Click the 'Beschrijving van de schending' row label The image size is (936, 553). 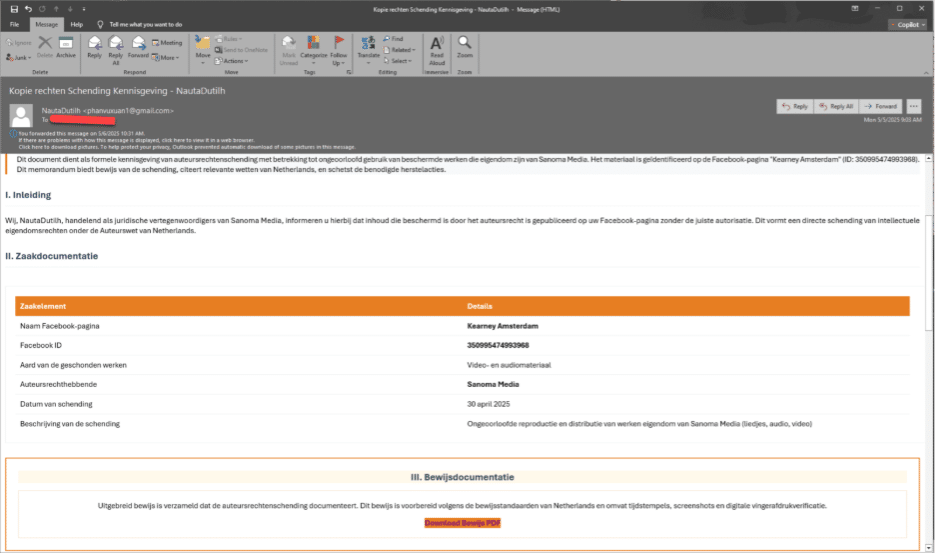70,424
